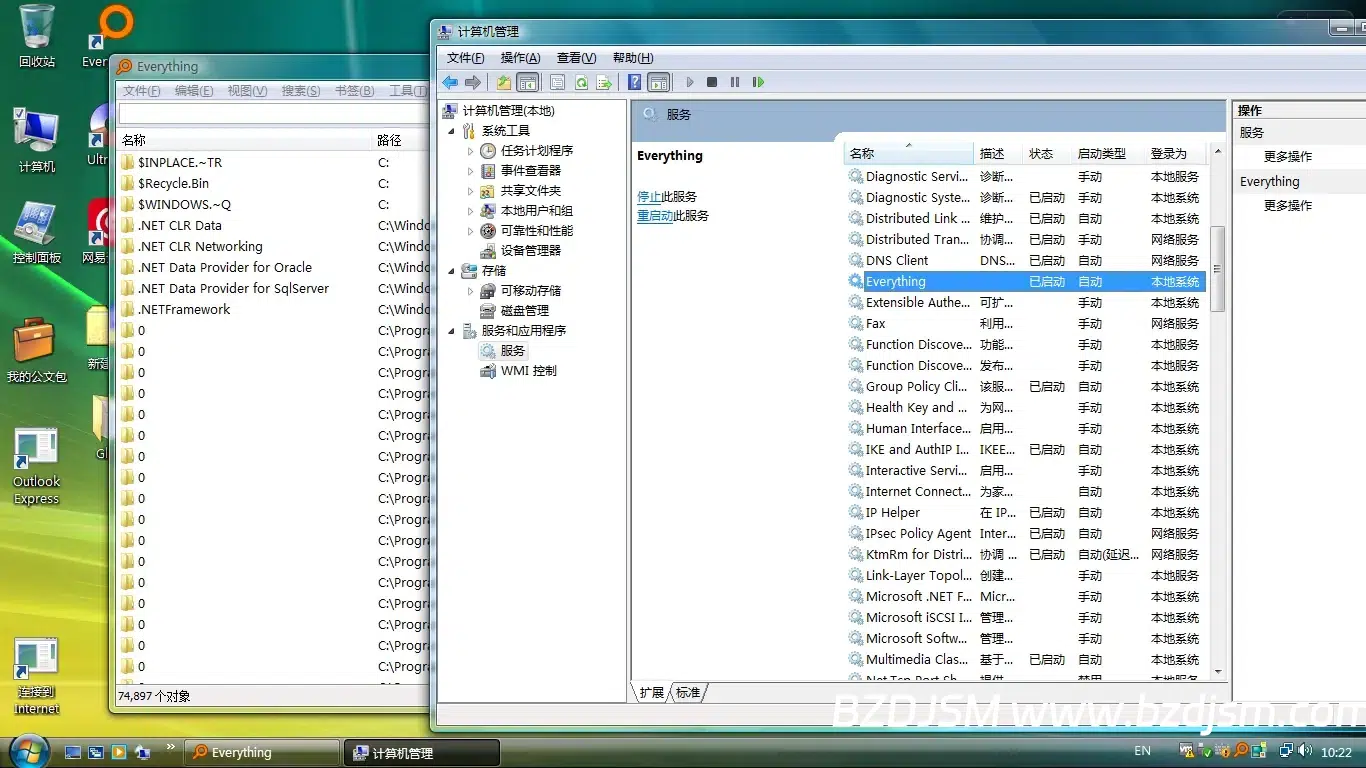The height and width of the screenshot is (768, 1366).
Task: Click the Start service play icon
Action: tap(689, 82)
